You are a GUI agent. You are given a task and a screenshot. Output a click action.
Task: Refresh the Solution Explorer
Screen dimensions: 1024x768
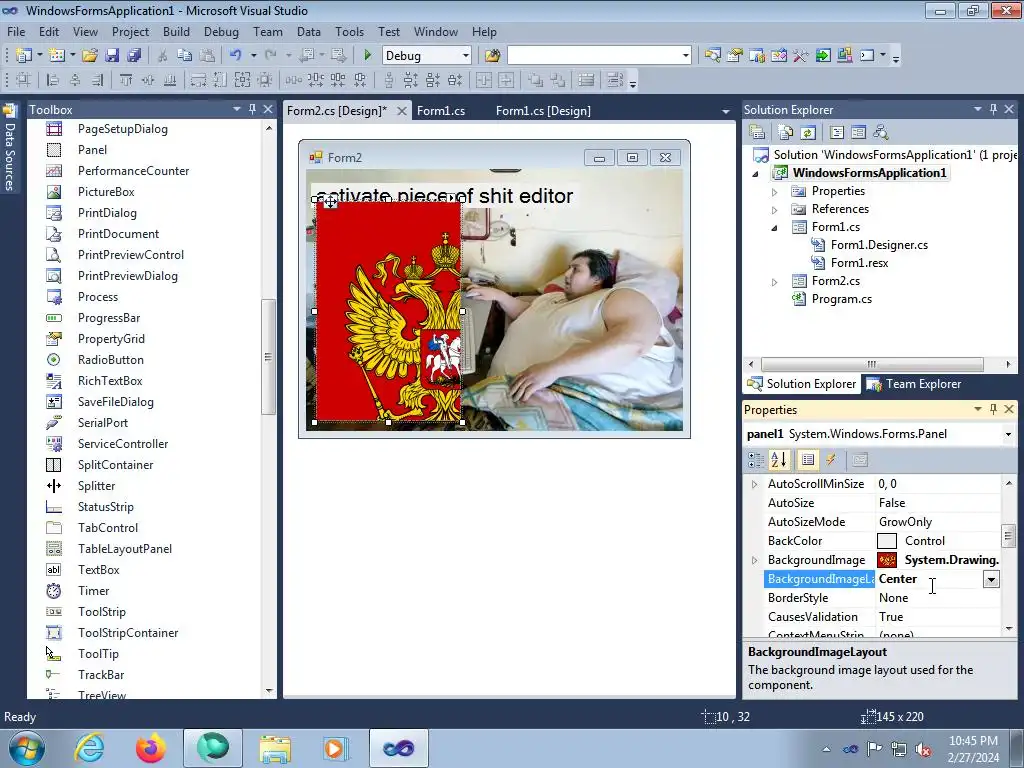point(808,133)
